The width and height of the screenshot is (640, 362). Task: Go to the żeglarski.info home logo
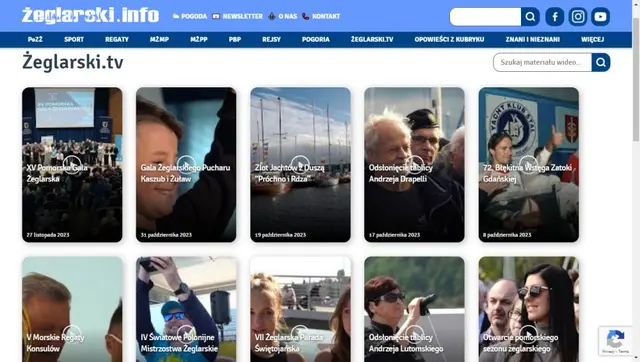pyautogui.click(x=90, y=16)
